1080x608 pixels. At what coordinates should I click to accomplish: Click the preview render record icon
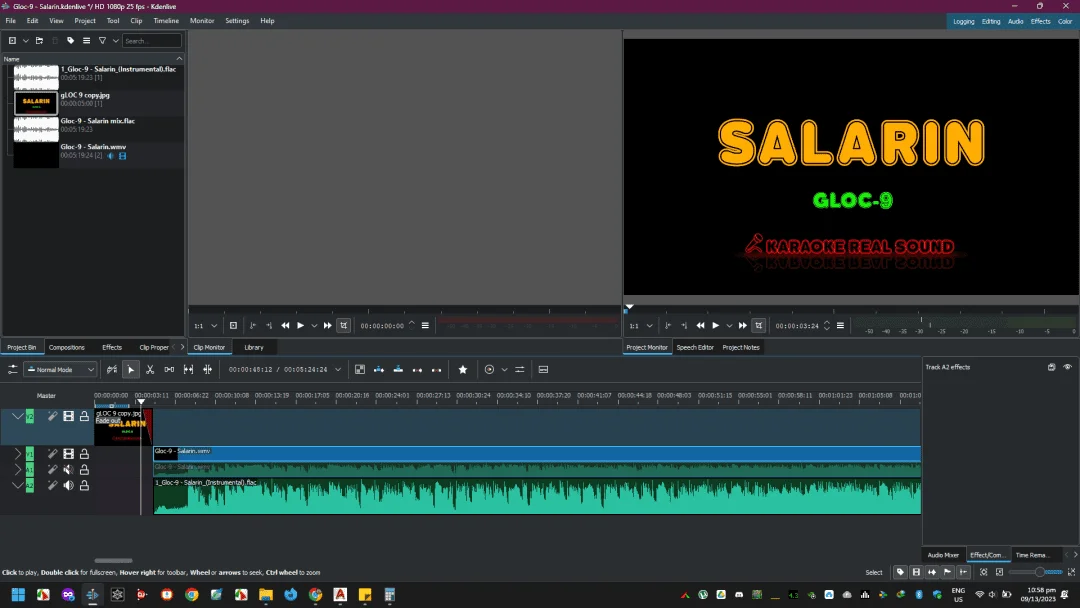coord(489,370)
